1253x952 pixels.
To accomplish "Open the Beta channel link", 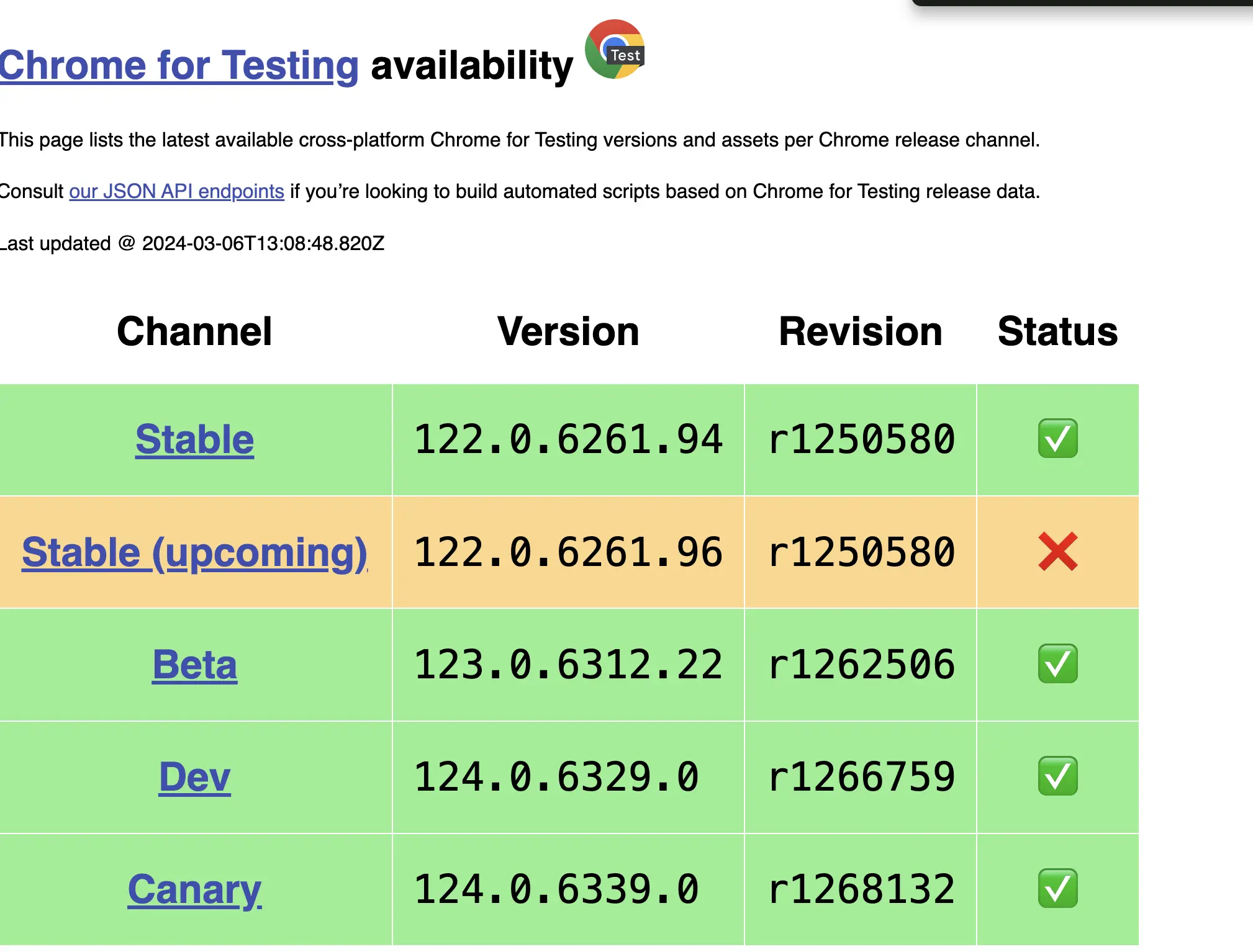I will [x=195, y=665].
